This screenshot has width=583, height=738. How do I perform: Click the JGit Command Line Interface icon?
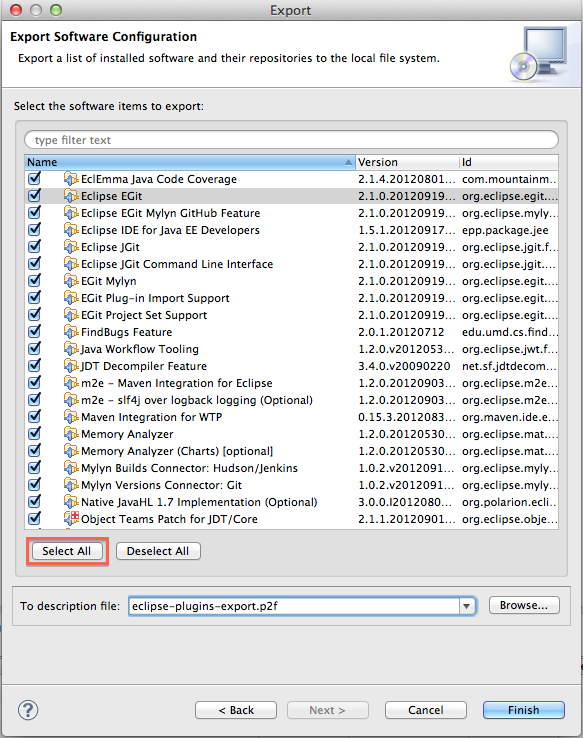pyautogui.click(x=71, y=264)
